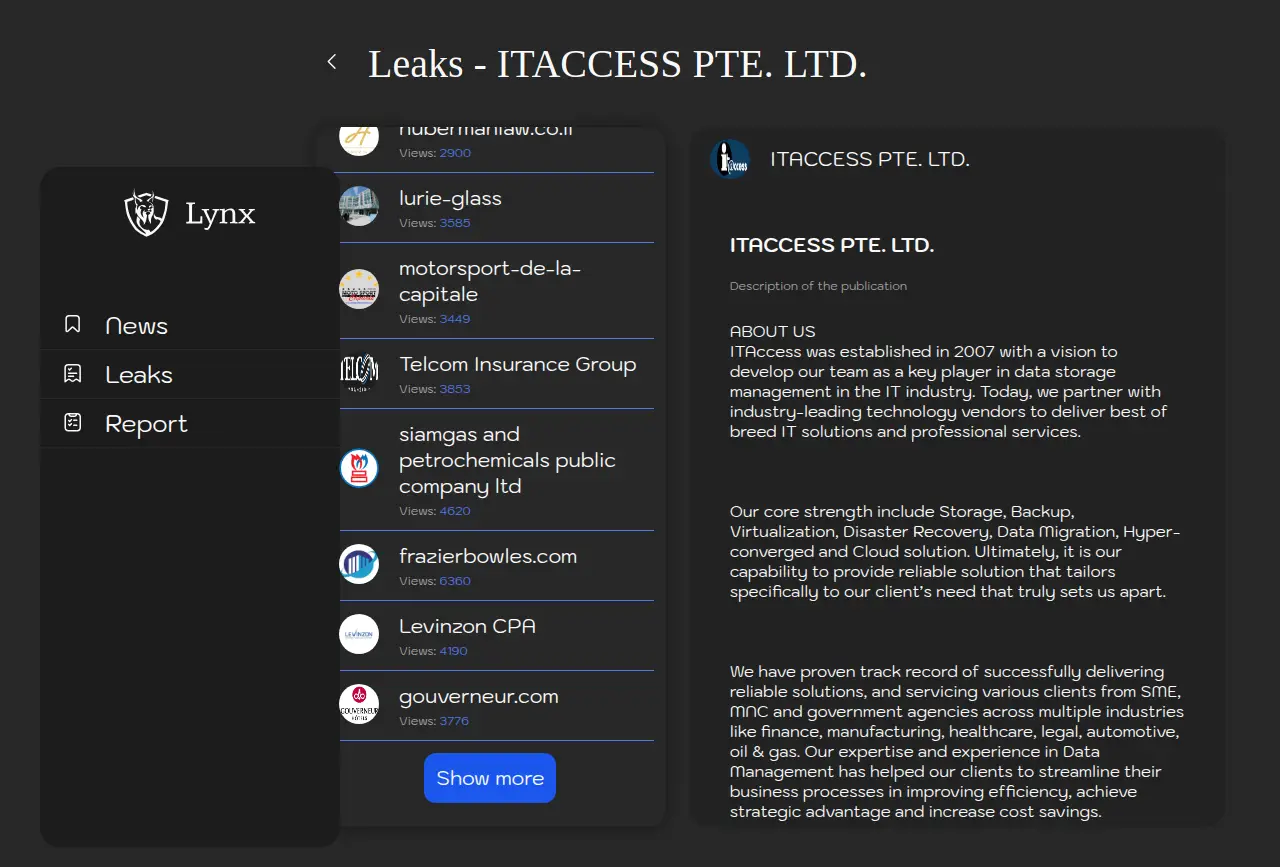Click the lurie-glass building thumbnail
Screen dimensions: 1280x867
tap(359, 206)
